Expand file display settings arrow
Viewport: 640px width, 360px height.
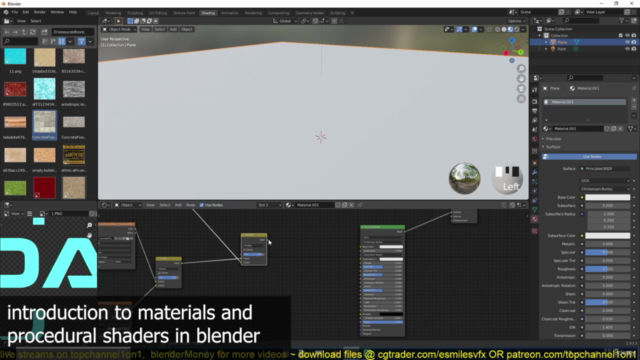click(x=70, y=41)
